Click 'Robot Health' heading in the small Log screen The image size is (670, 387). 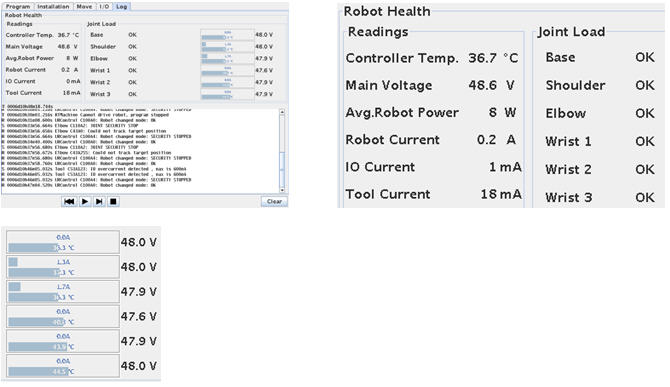coord(24,15)
